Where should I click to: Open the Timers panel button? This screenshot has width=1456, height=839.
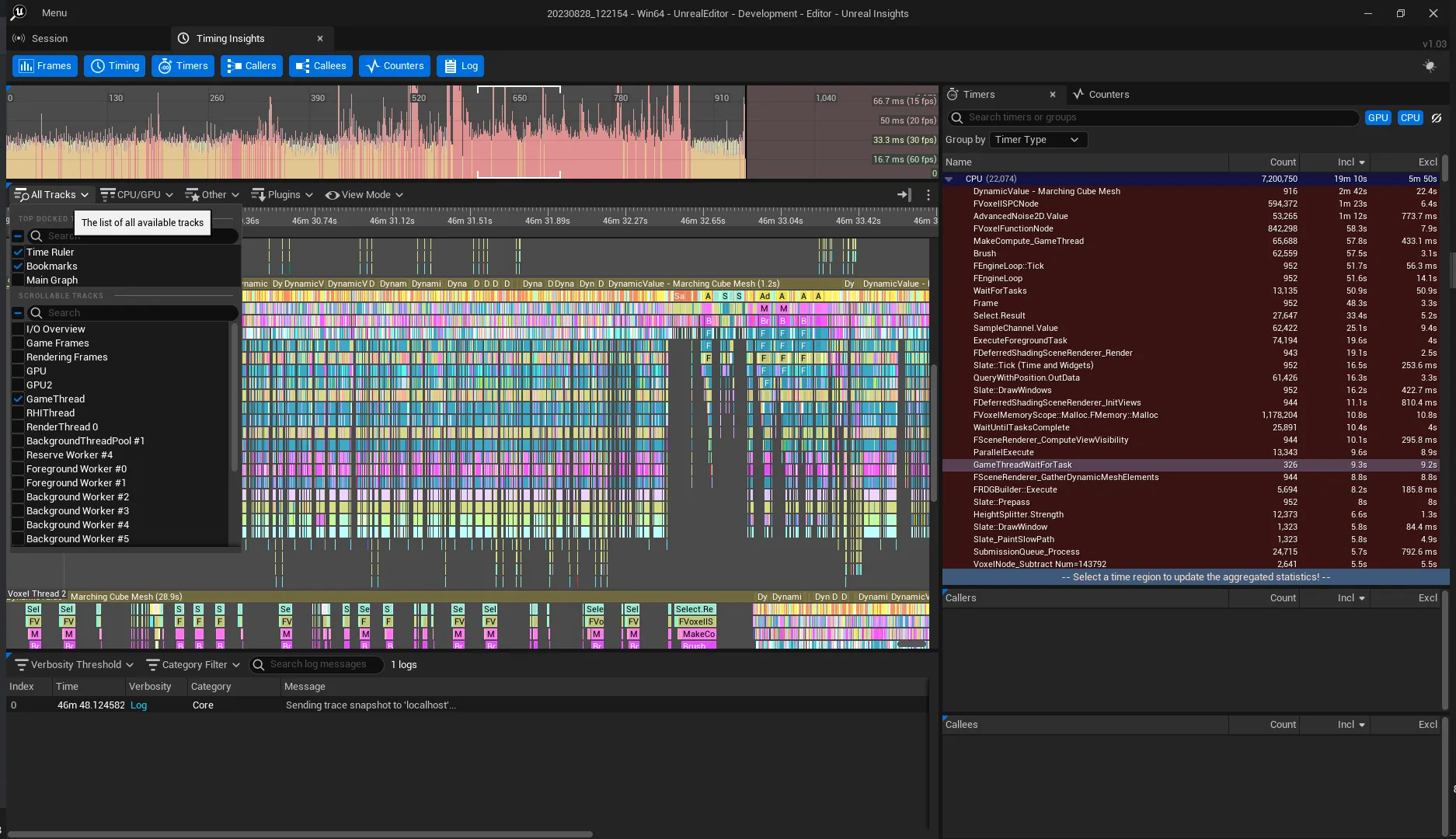point(183,66)
